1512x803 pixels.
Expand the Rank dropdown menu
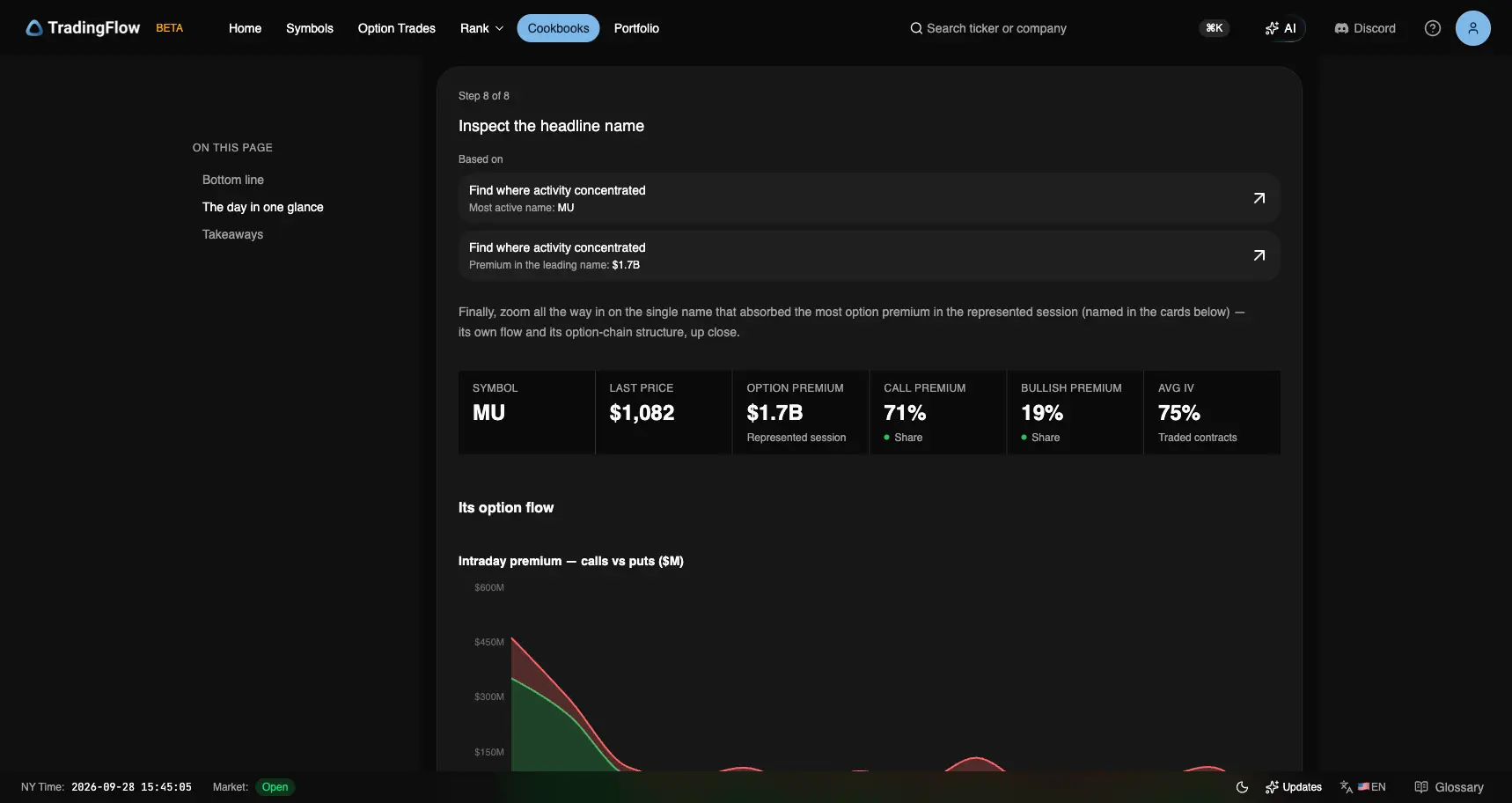tap(481, 28)
